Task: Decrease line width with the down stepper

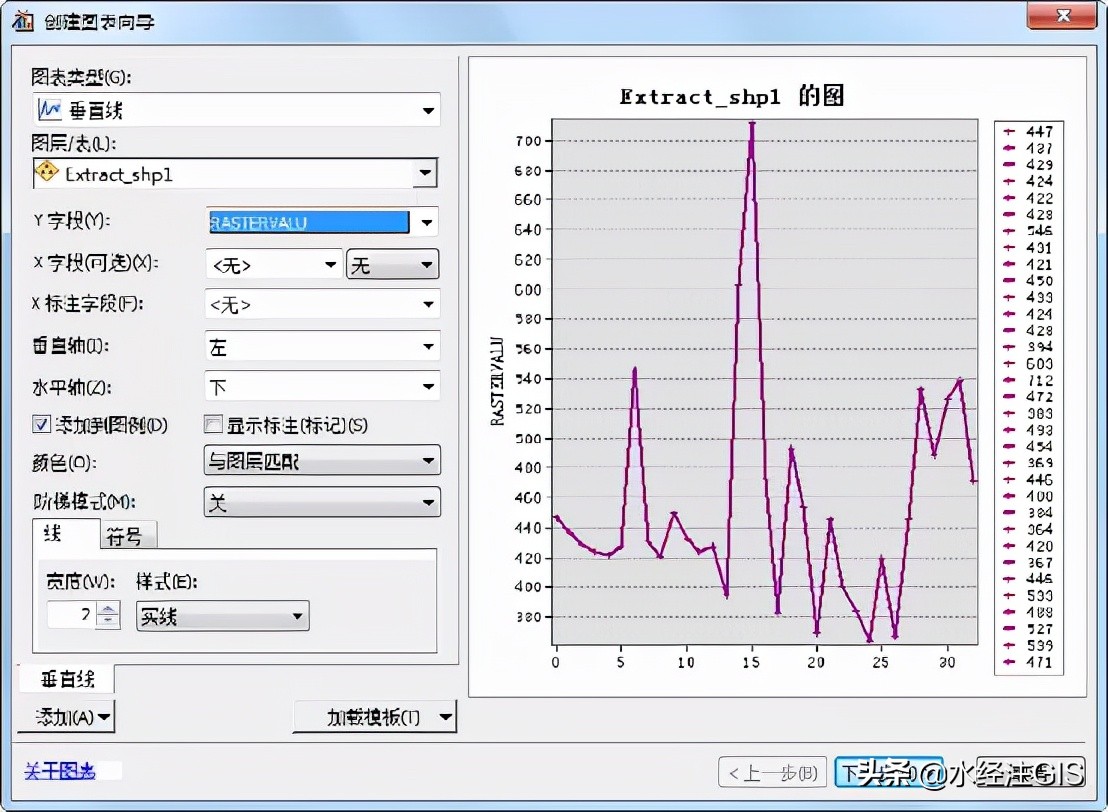Action: [x=107, y=621]
